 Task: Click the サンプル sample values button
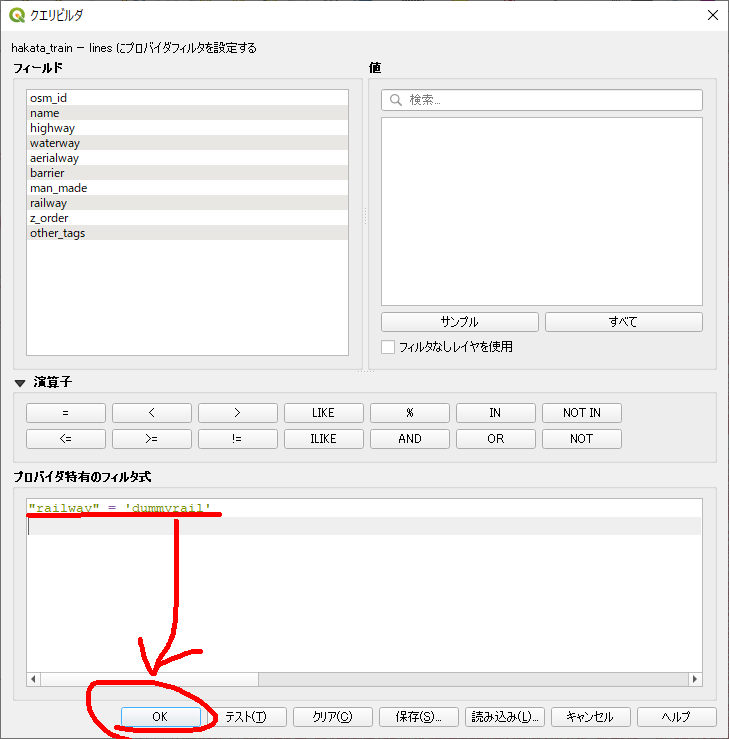pyautogui.click(x=460, y=322)
